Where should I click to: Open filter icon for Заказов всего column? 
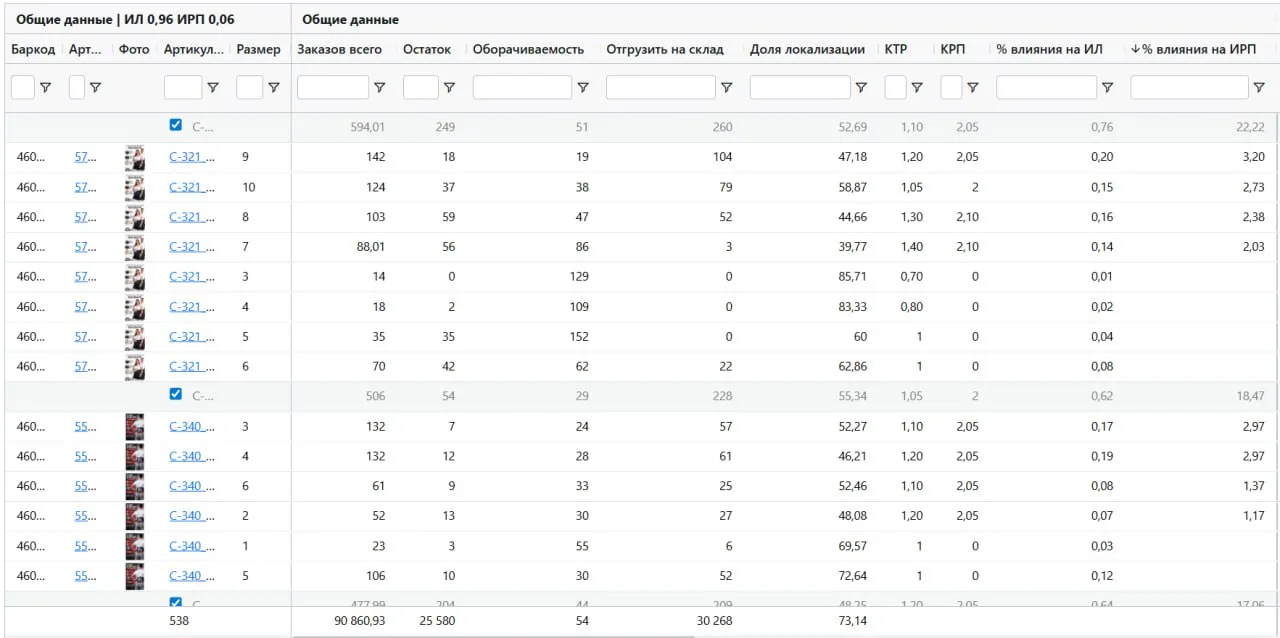[379, 88]
